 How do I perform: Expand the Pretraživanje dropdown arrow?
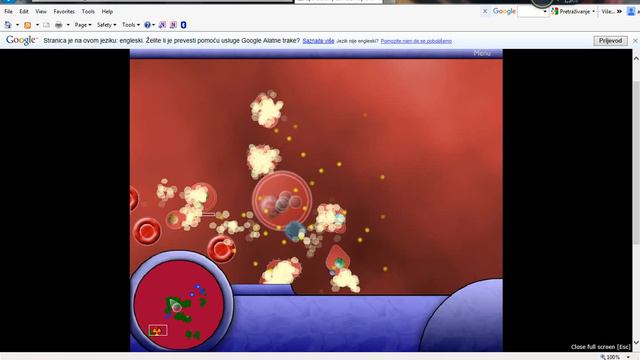593,11
